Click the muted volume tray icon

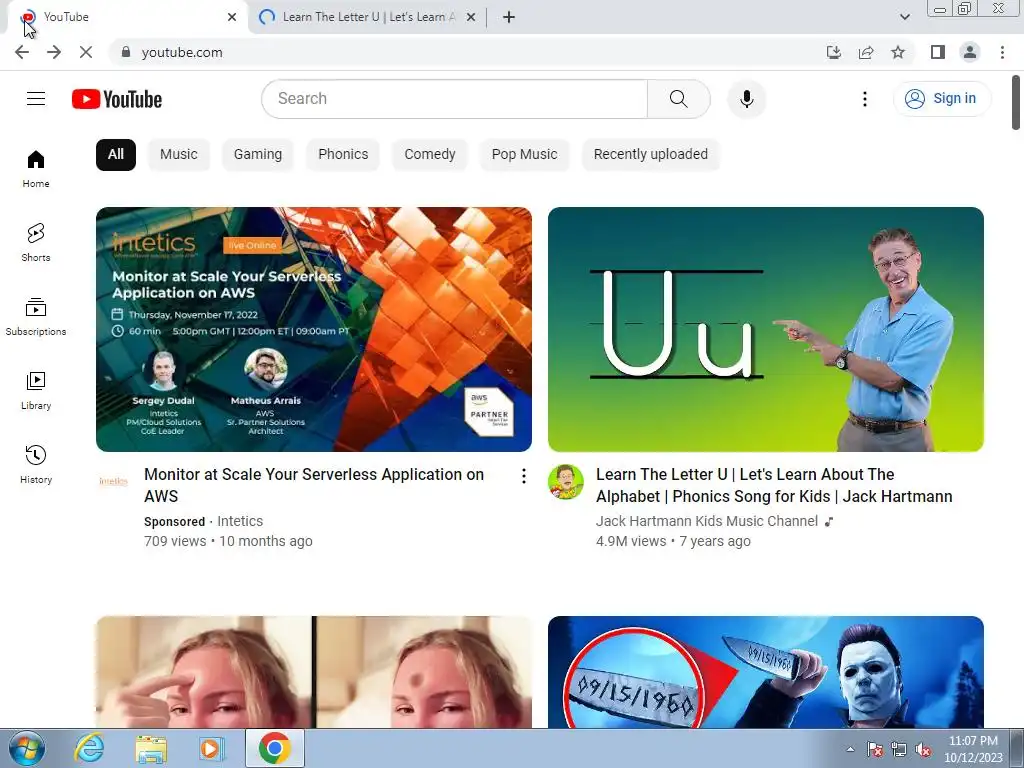(x=923, y=749)
